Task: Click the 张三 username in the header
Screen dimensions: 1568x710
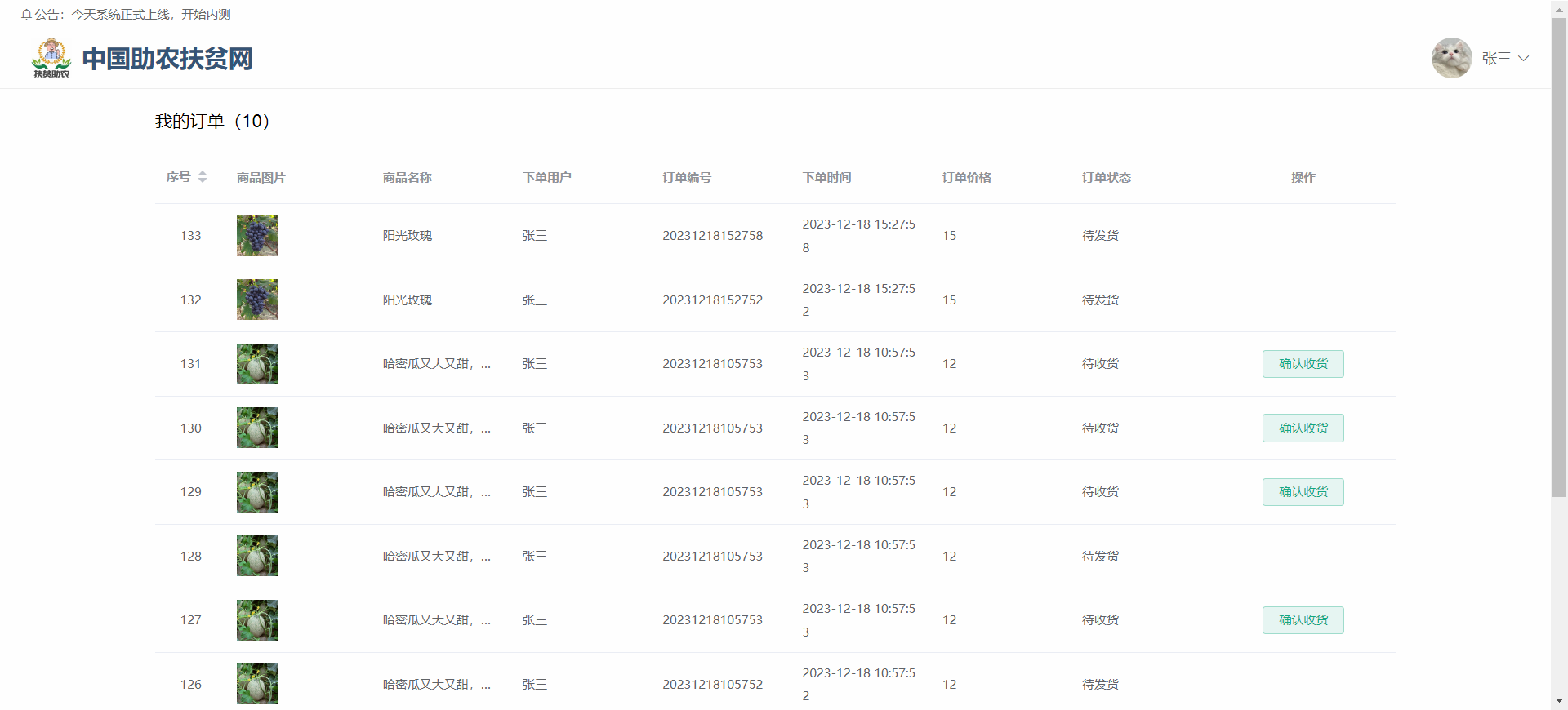Action: pos(1496,59)
